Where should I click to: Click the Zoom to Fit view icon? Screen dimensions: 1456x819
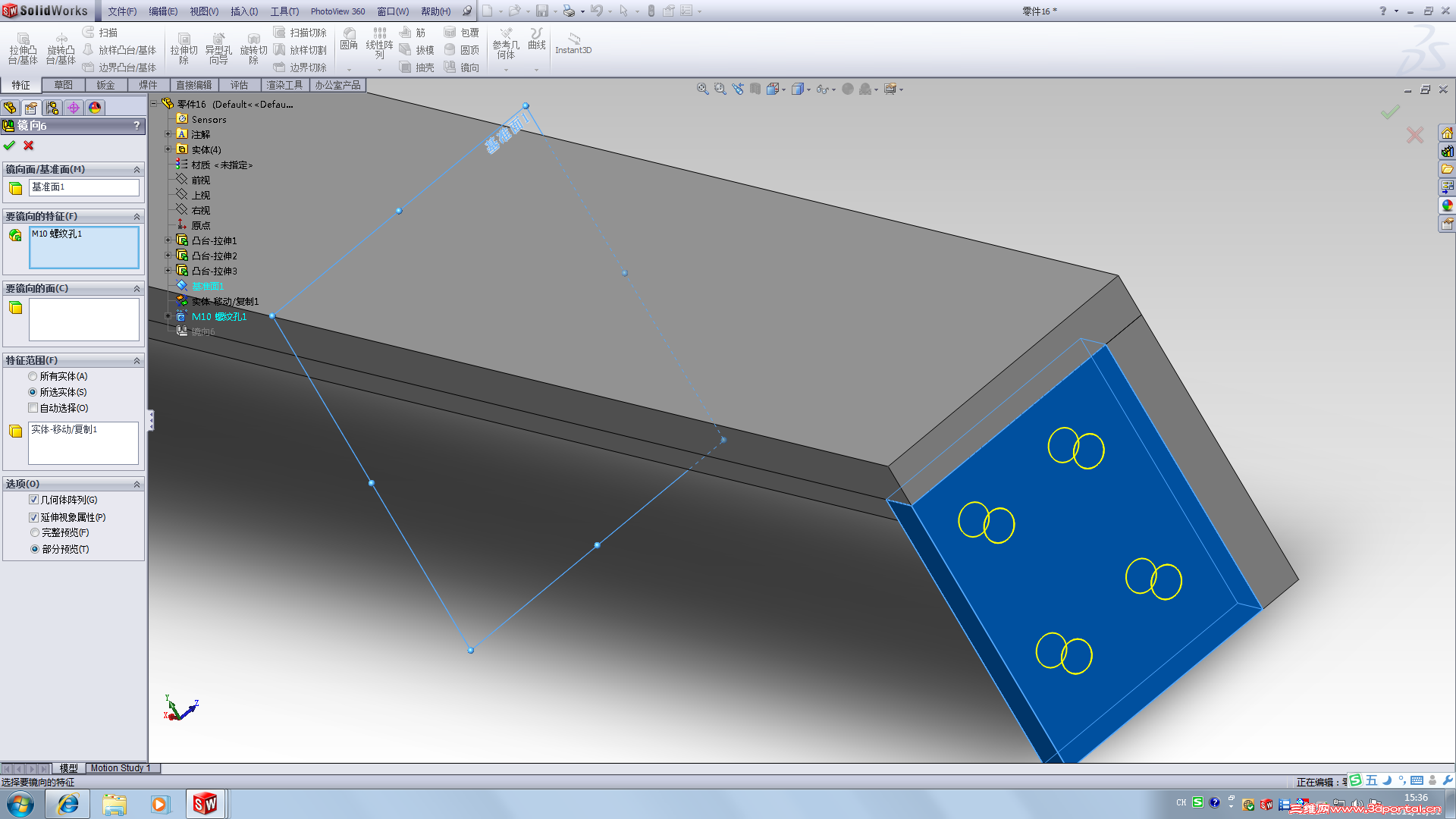click(x=702, y=89)
